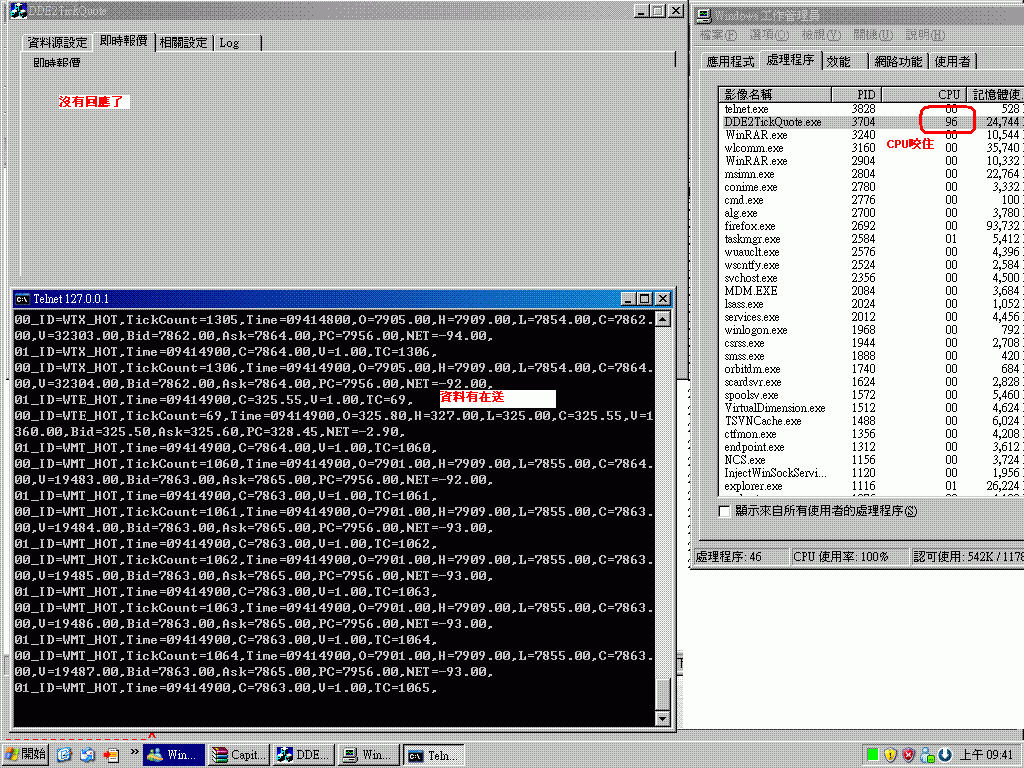
Task: Sort processes by 記憶體使用 column header
Action: click(995, 95)
